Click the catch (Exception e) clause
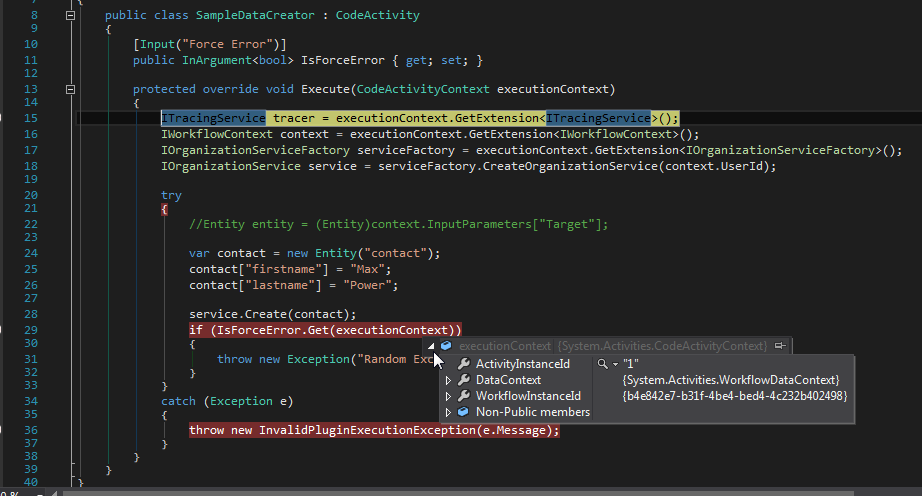The width and height of the screenshot is (922, 496). [x=227, y=401]
